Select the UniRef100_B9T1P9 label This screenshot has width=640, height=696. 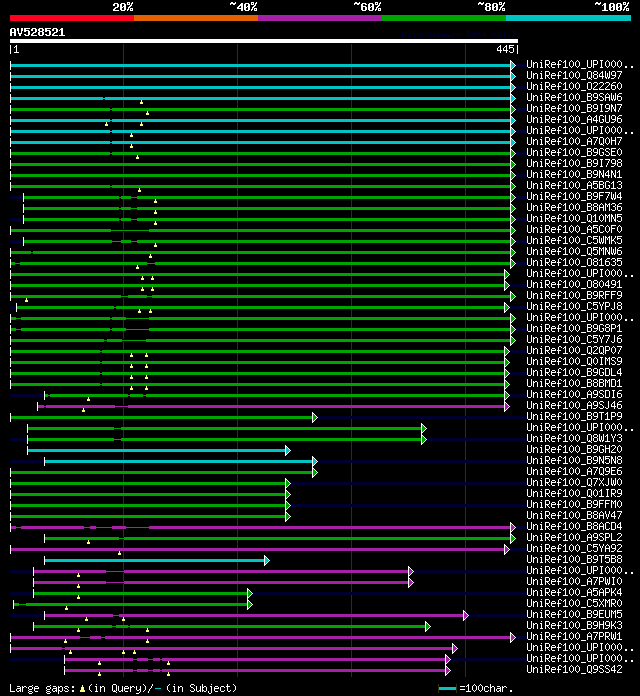(x=574, y=416)
